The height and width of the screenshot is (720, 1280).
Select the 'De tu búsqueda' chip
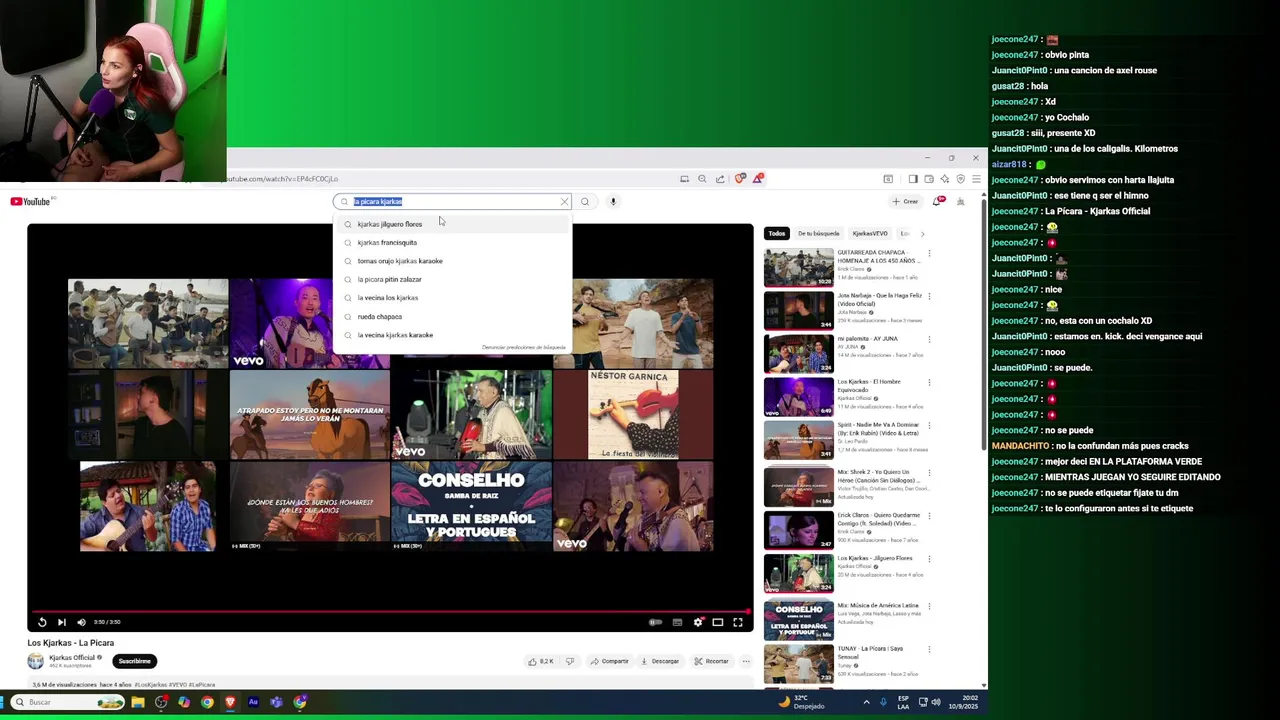point(818,233)
